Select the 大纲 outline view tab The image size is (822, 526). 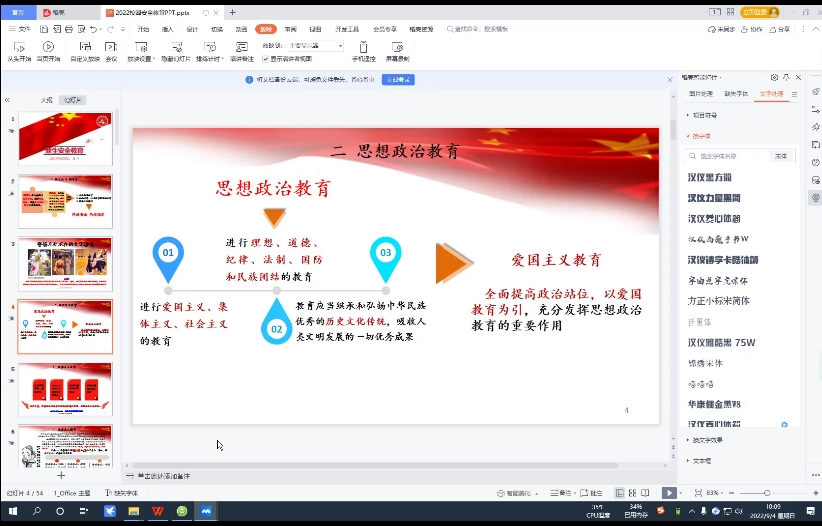47,100
